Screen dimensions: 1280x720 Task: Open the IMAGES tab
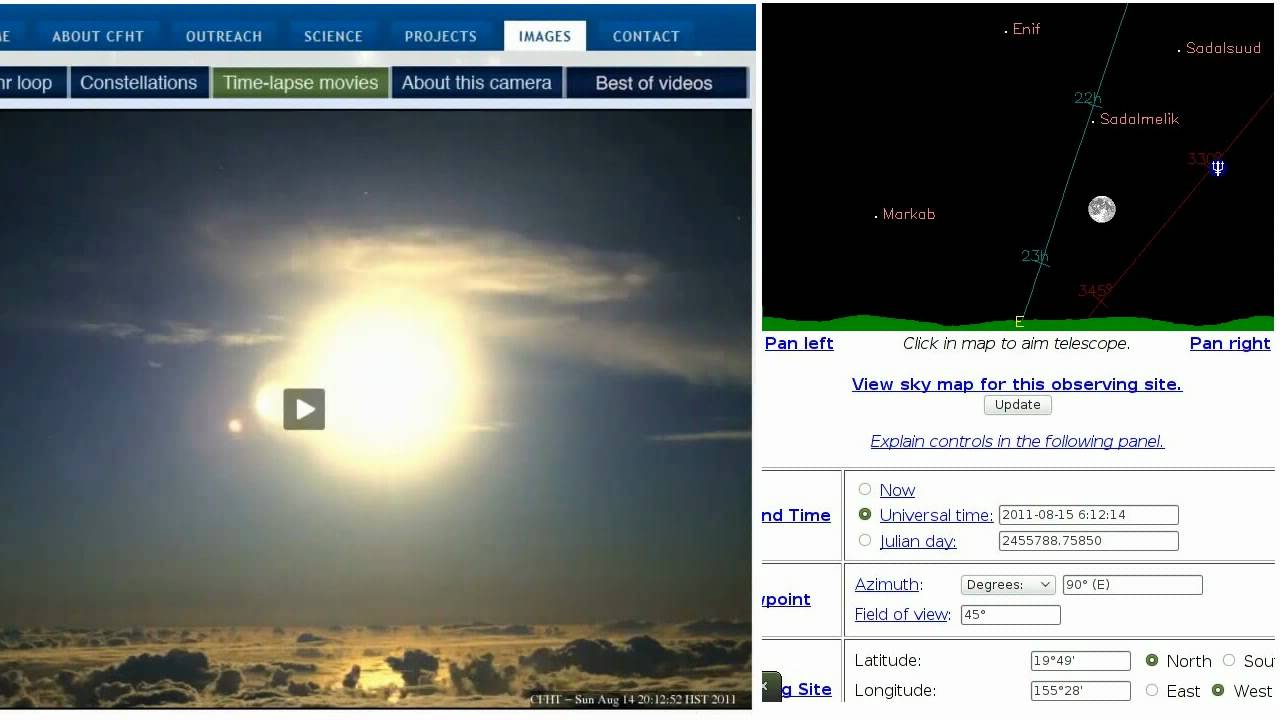click(545, 36)
